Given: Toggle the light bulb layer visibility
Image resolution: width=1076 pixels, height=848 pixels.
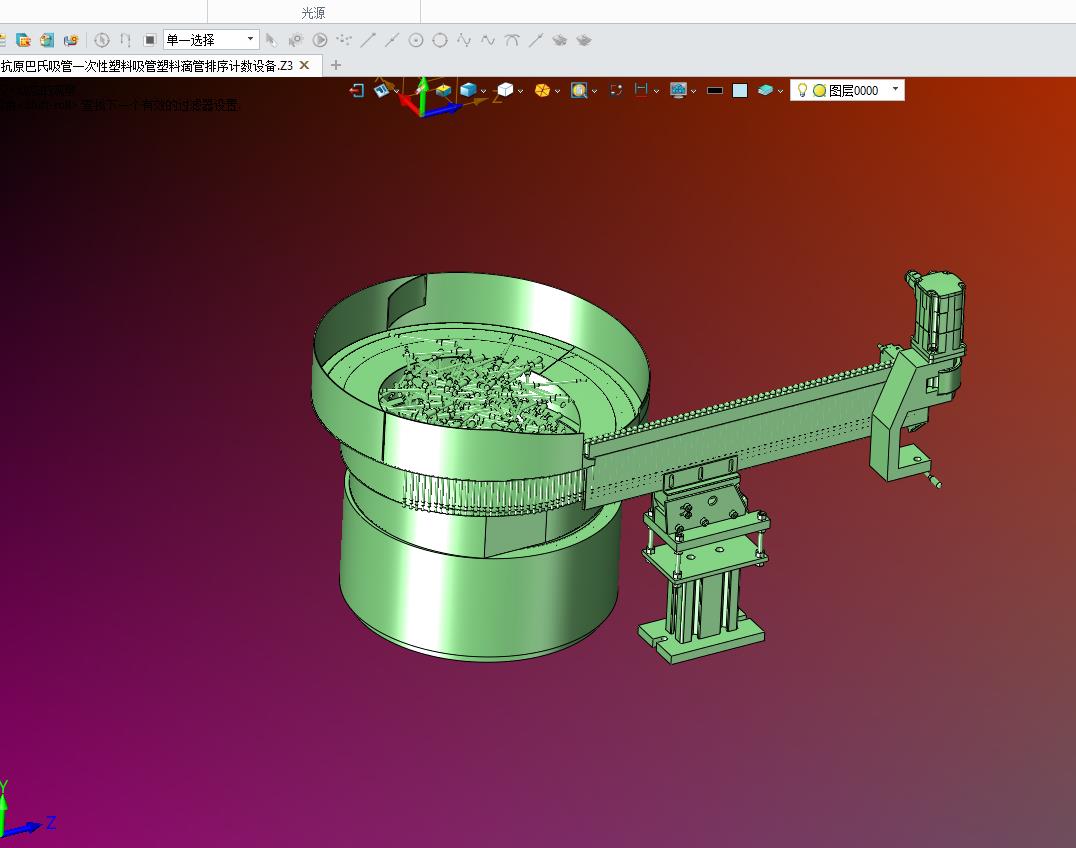Looking at the screenshot, I should coord(802,90).
